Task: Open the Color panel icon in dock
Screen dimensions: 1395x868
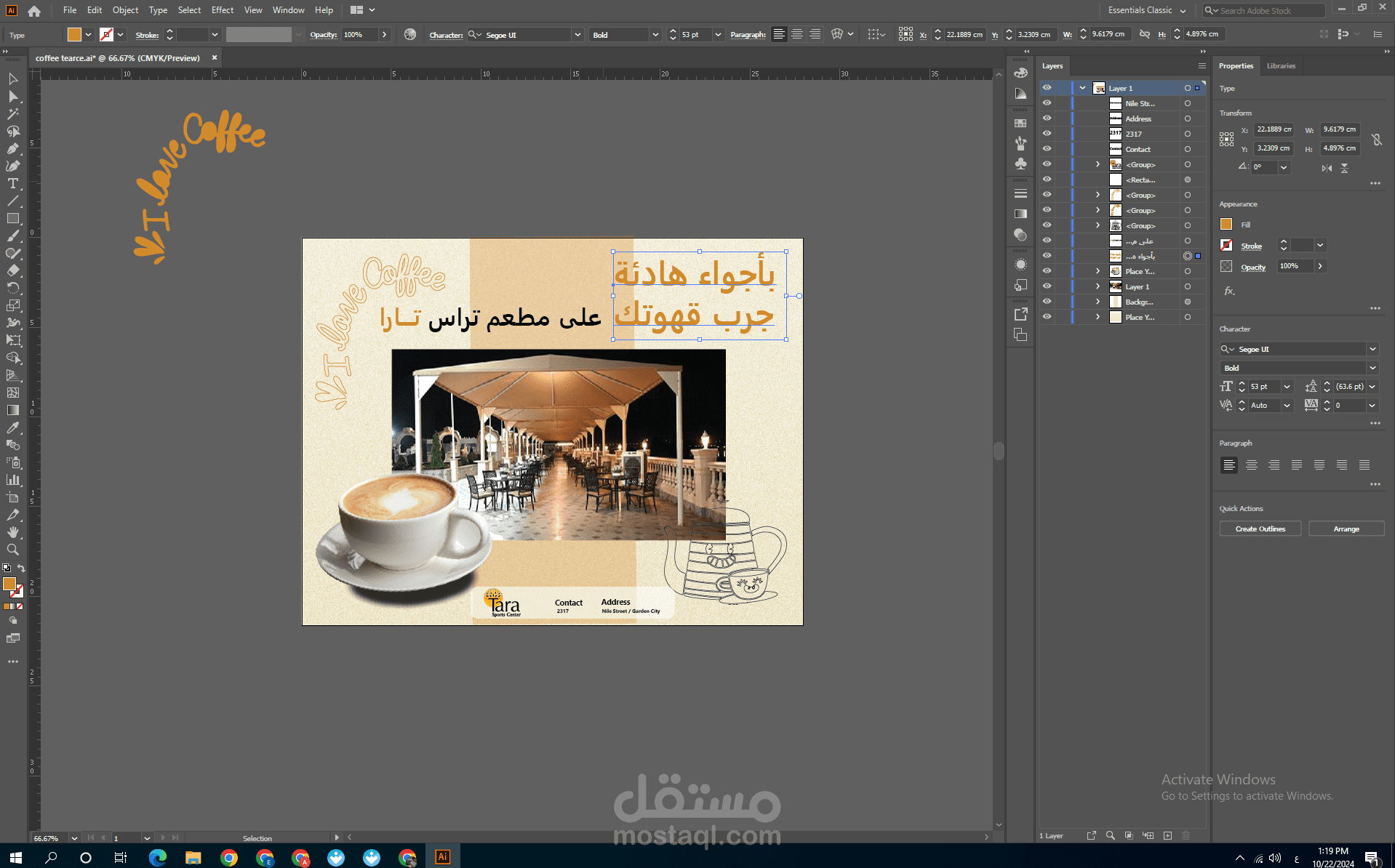Action: pyautogui.click(x=1021, y=73)
